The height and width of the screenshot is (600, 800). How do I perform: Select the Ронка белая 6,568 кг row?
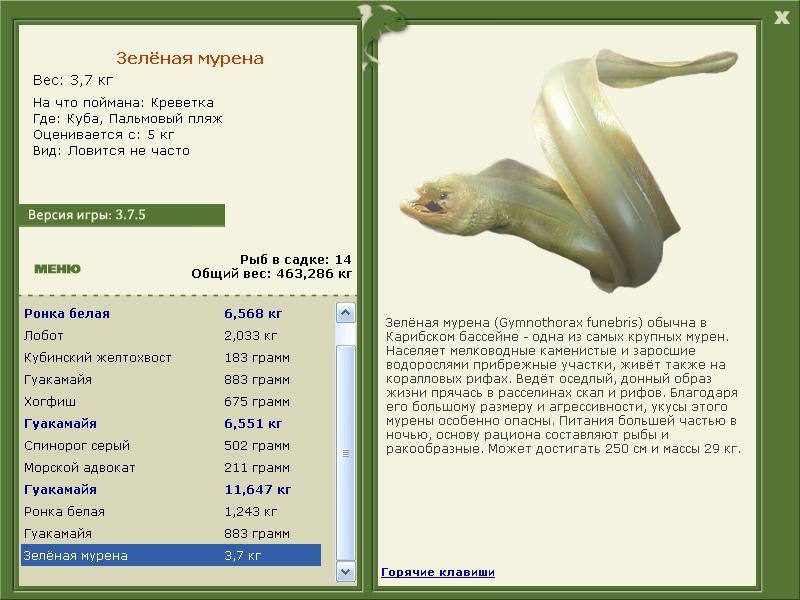point(171,314)
